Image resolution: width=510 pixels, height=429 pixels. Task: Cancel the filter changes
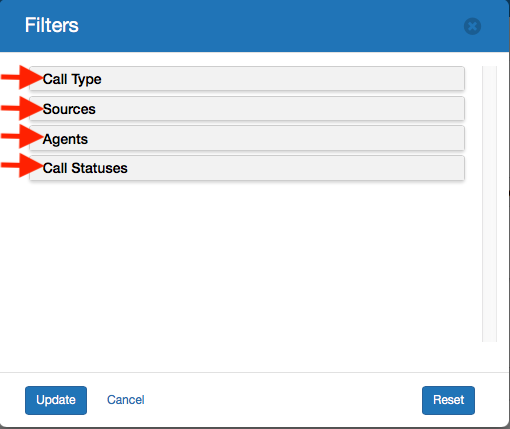tap(125, 400)
